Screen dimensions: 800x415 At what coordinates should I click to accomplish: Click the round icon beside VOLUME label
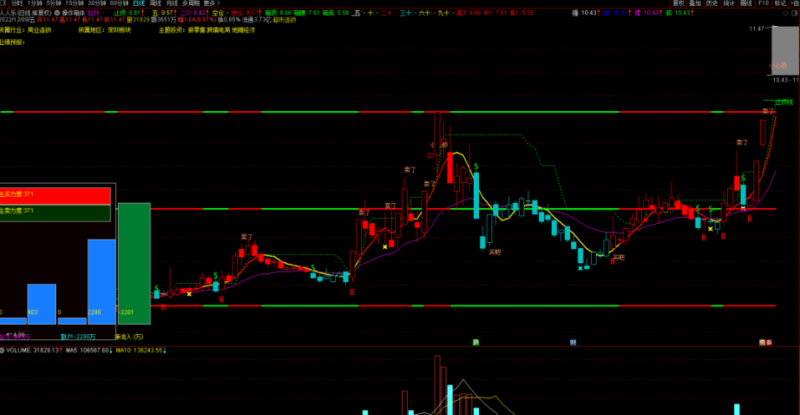coord(4,351)
